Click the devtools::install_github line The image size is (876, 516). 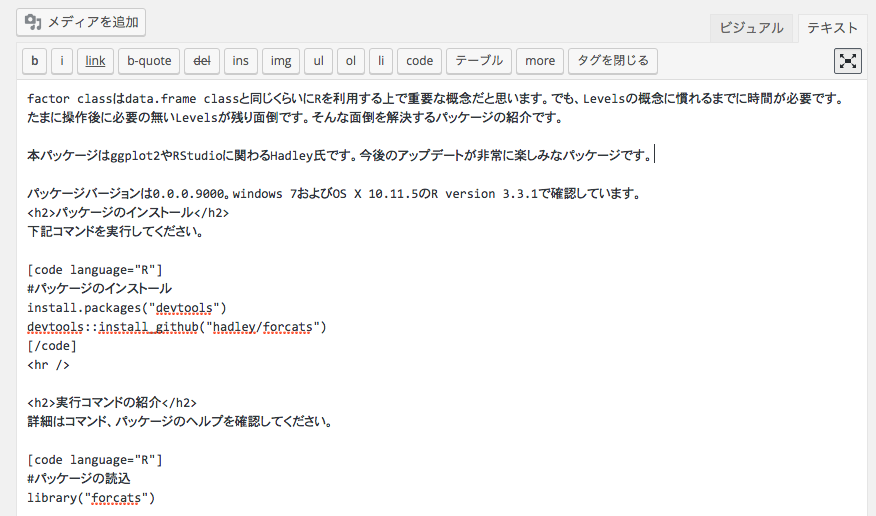point(177,327)
